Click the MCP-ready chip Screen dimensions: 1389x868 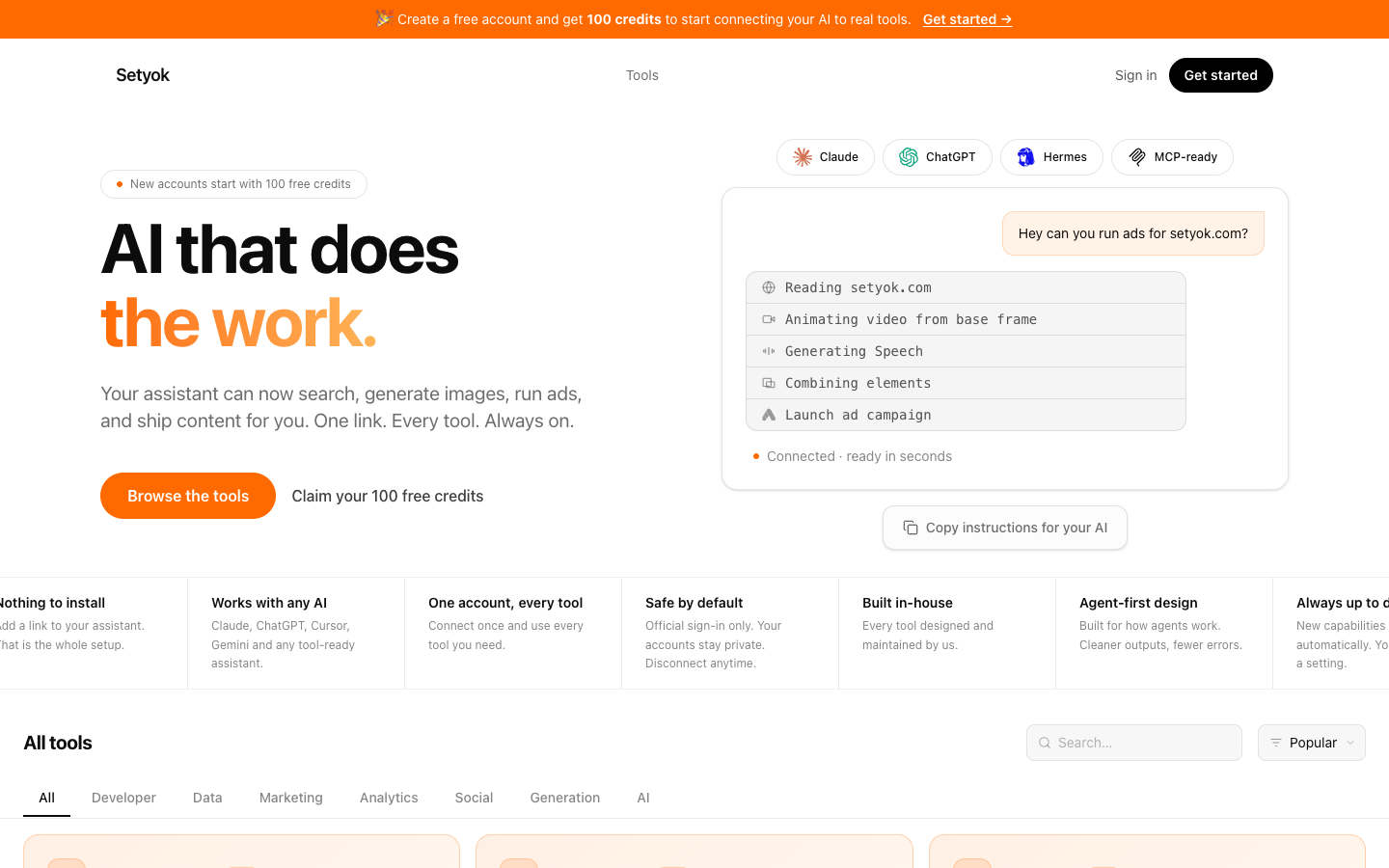click(x=1172, y=157)
